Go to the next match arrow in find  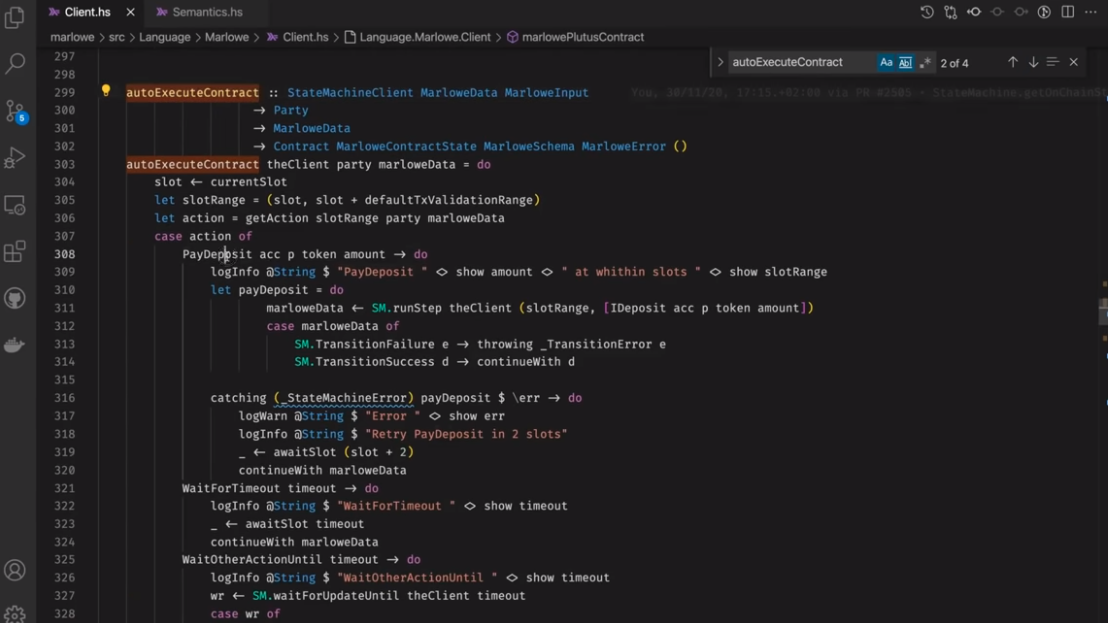pos(1033,62)
